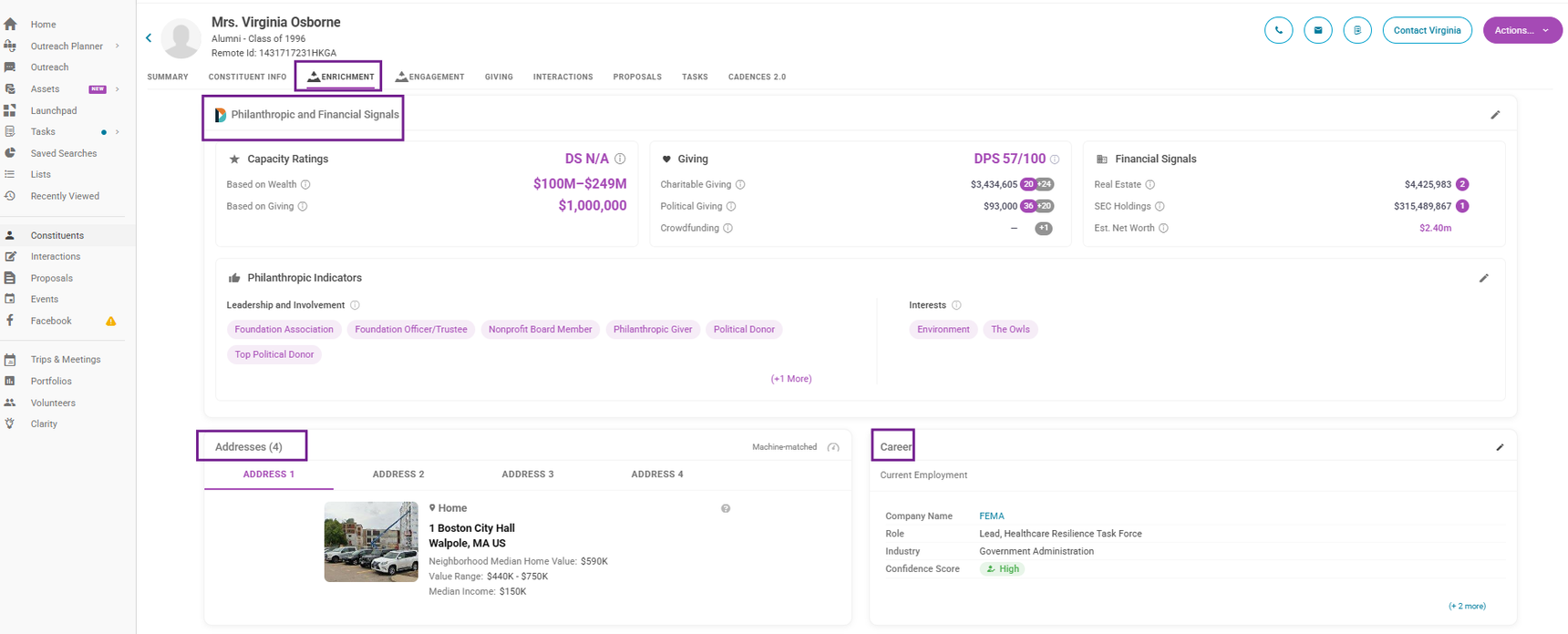
Task: Select the Address 2 tab
Action: click(x=398, y=475)
